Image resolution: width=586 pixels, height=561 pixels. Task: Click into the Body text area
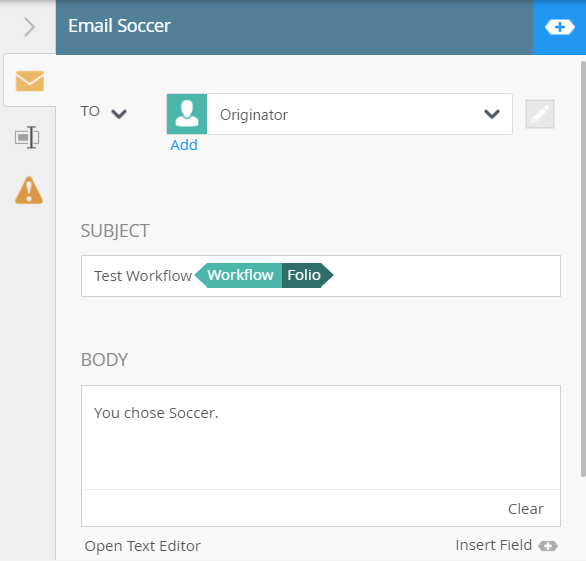321,437
